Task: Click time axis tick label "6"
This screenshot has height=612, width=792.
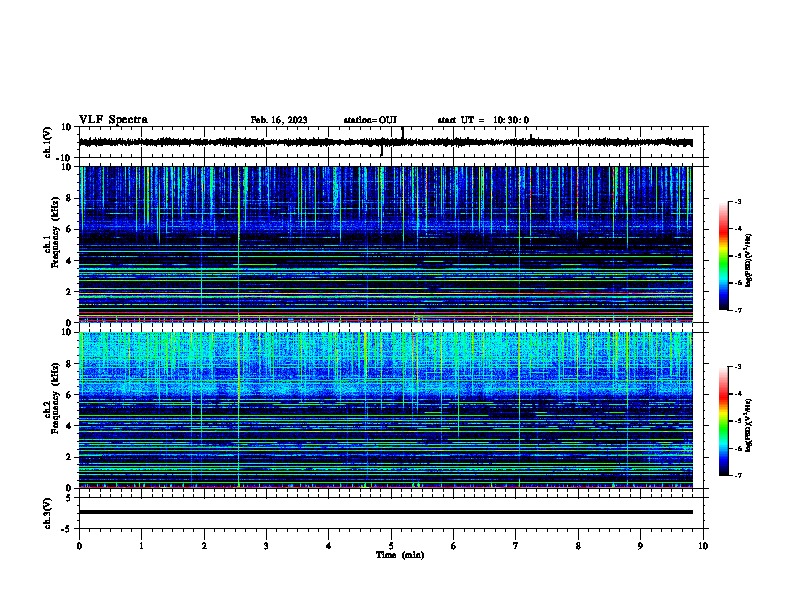Action: point(454,546)
